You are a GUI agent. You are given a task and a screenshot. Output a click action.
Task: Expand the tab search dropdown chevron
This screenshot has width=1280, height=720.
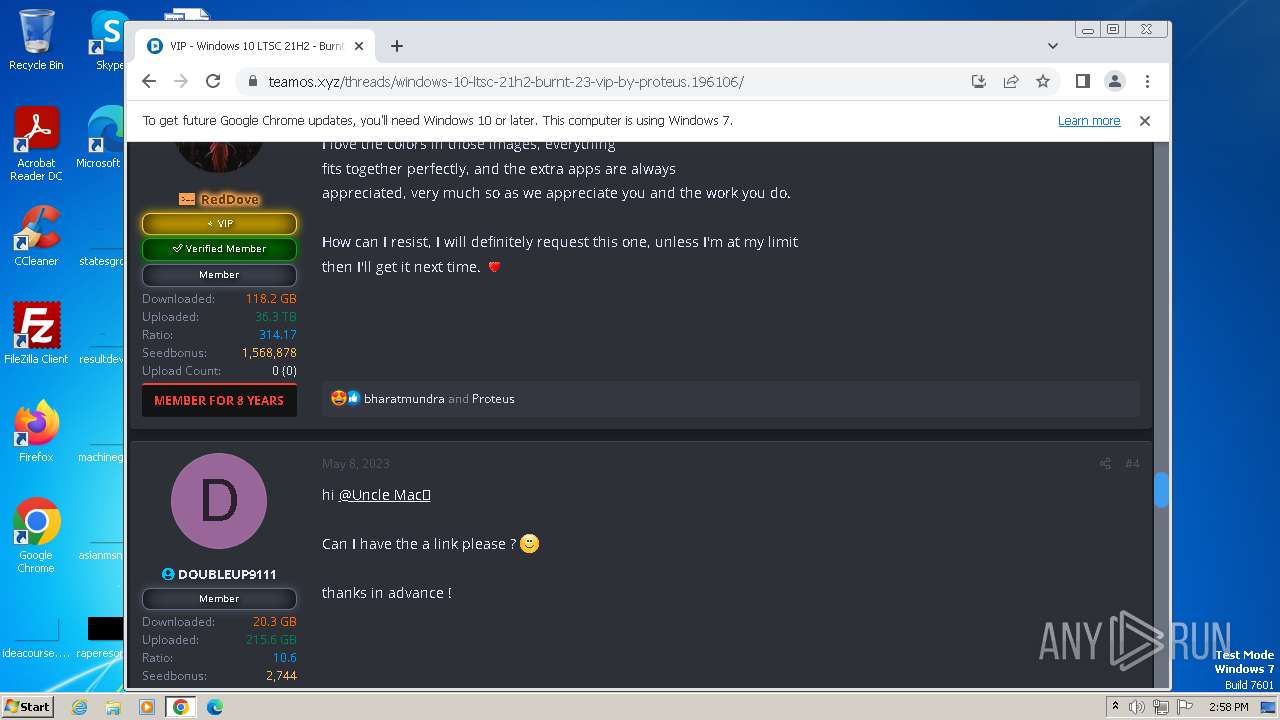1052,46
